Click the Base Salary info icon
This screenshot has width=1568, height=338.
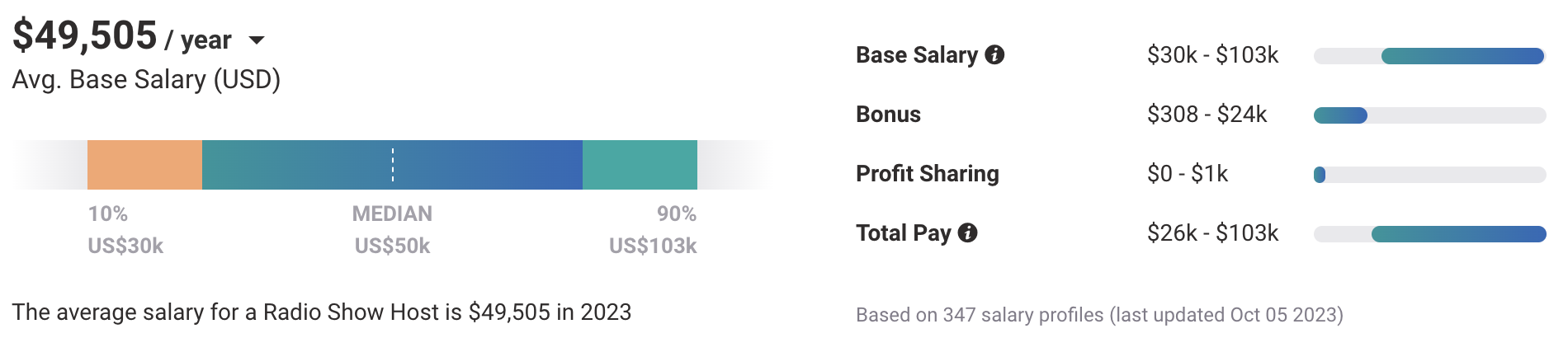pyautogui.click(x=995, y=55)
